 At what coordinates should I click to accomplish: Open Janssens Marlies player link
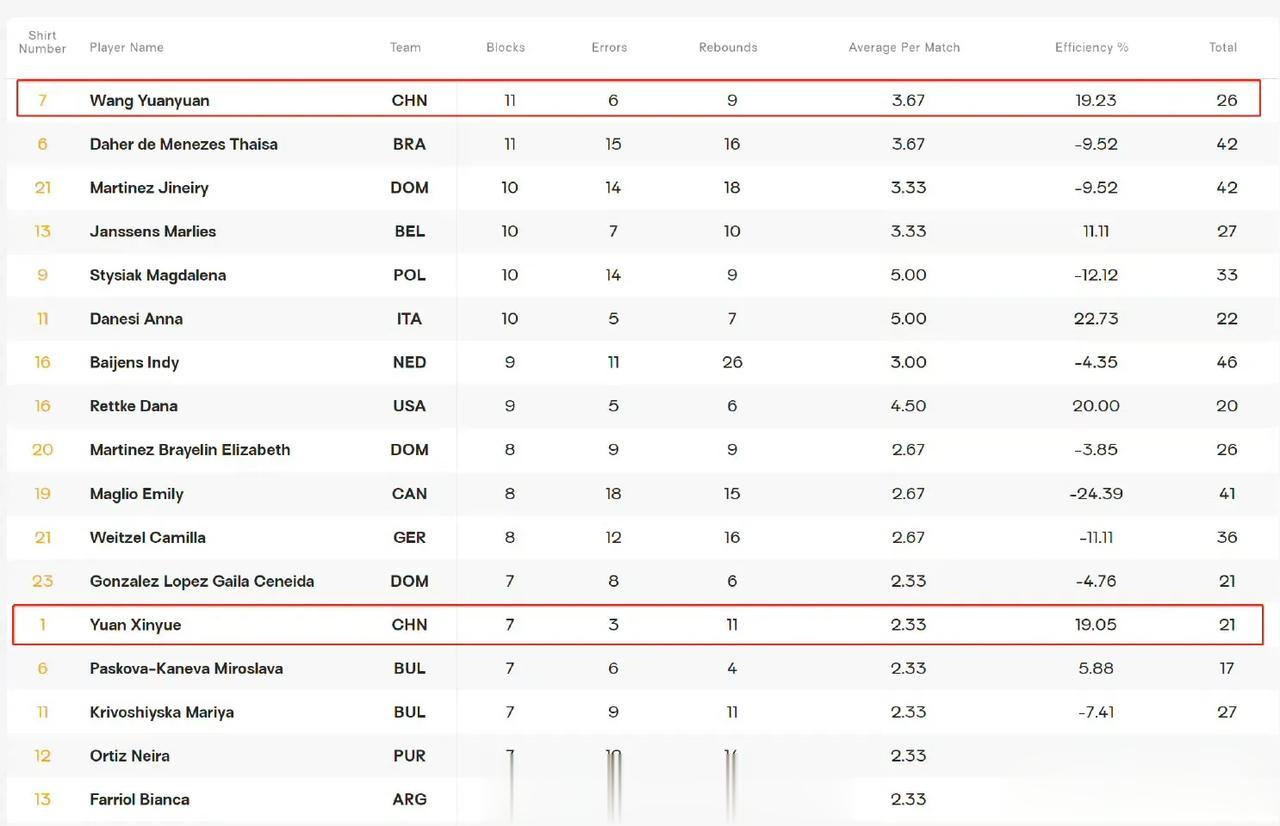point(152,231)
